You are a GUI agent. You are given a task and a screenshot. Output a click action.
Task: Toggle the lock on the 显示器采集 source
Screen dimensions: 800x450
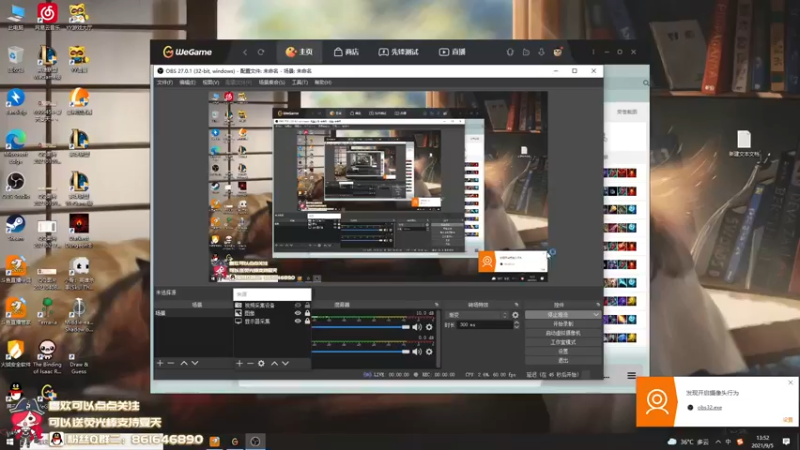[307, 321]
